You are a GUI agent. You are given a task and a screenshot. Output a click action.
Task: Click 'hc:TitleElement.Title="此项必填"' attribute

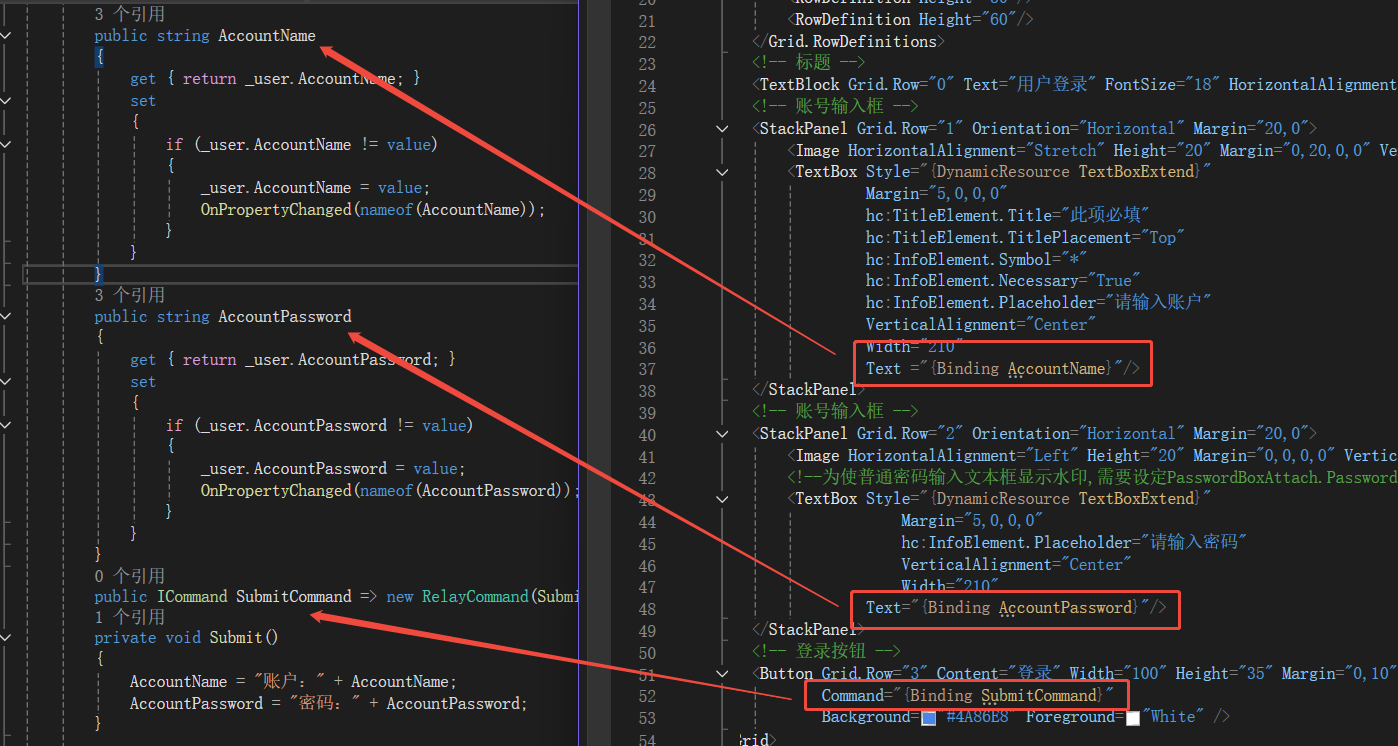coord(1008,216)
